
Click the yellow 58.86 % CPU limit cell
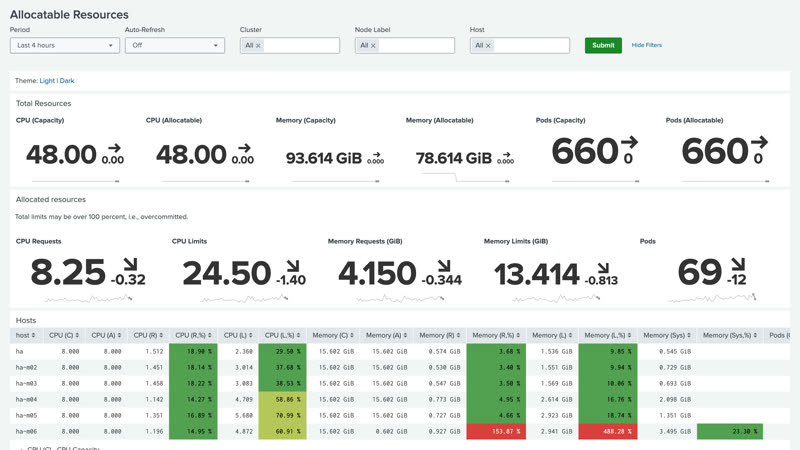(282, 399)
